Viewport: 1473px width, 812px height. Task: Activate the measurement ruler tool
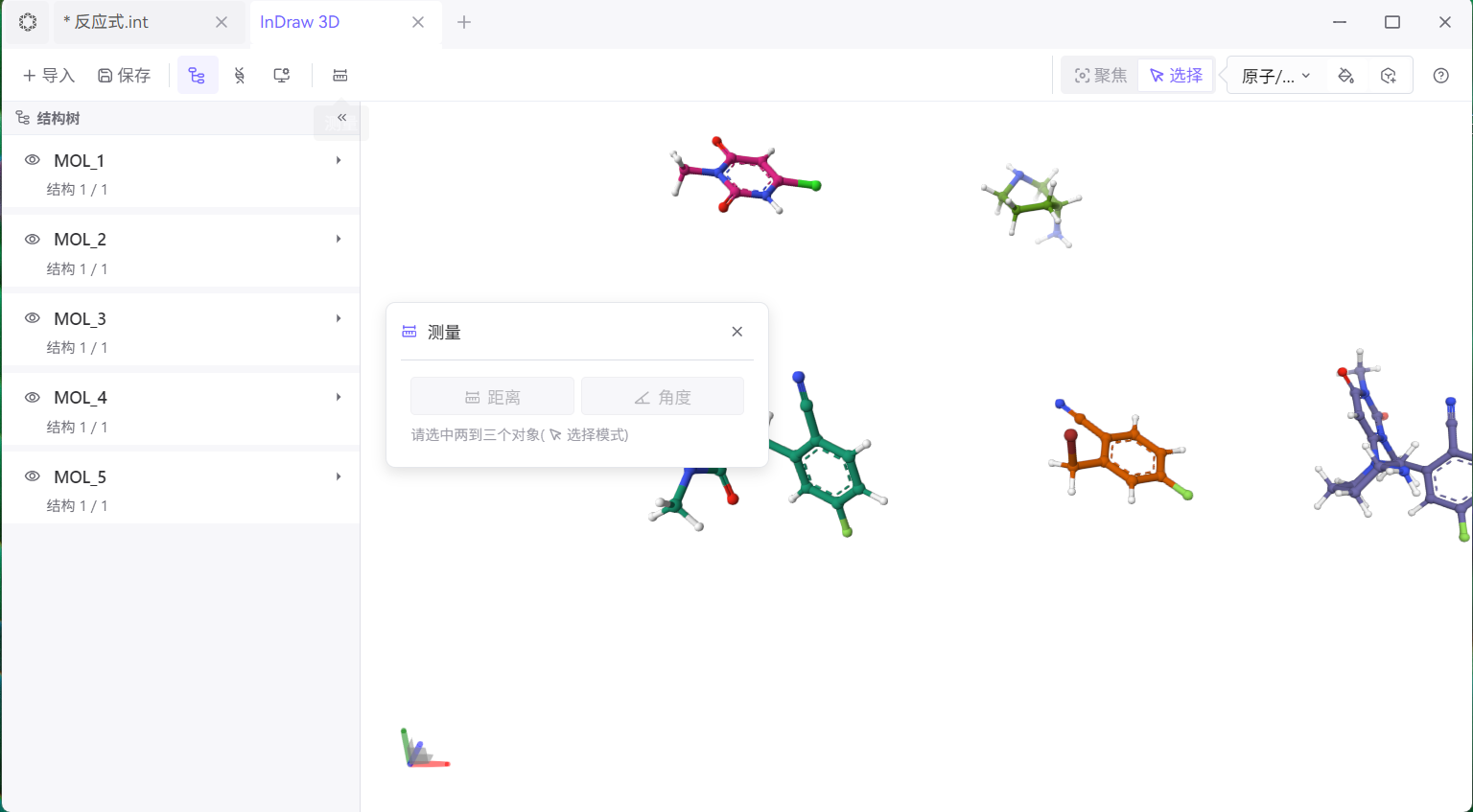click(339, 75)
